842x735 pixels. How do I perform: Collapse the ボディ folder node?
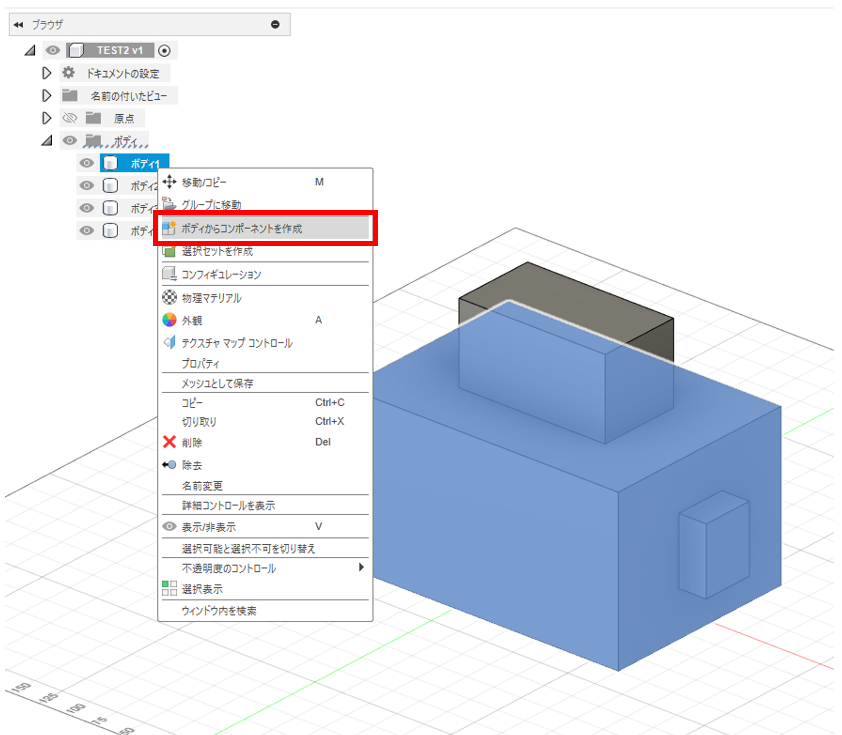47,141
